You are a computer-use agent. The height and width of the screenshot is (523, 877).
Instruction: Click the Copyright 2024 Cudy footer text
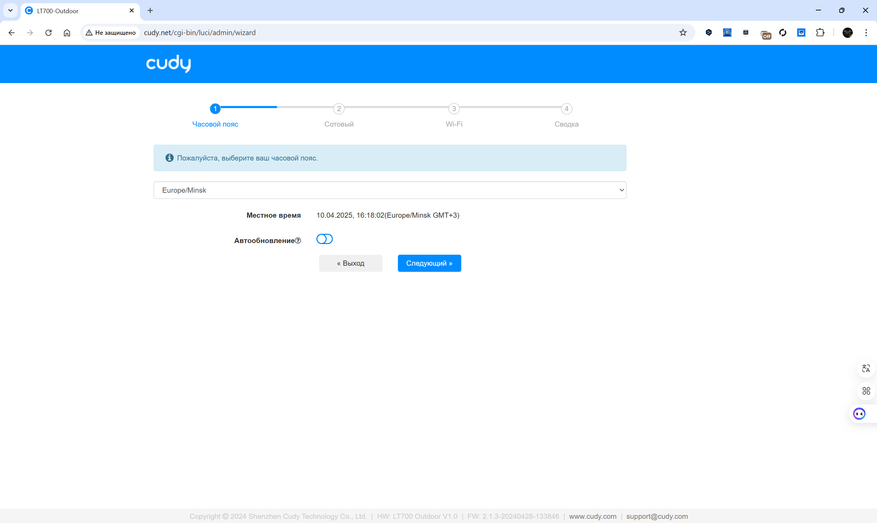[x=278, y=516]
